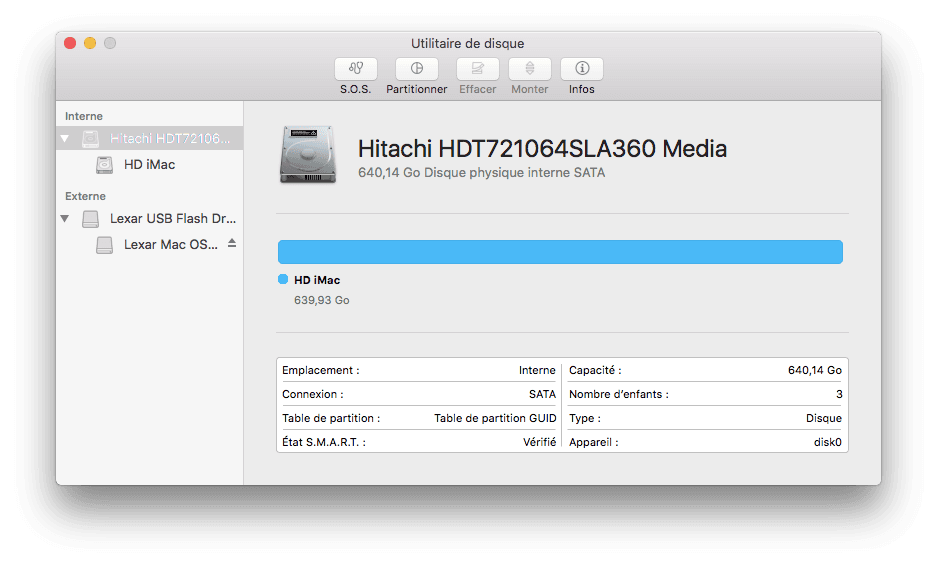Open the Infos information icon
The width and height of the screenshot is (937, 565).
click(x=581, y=69)
